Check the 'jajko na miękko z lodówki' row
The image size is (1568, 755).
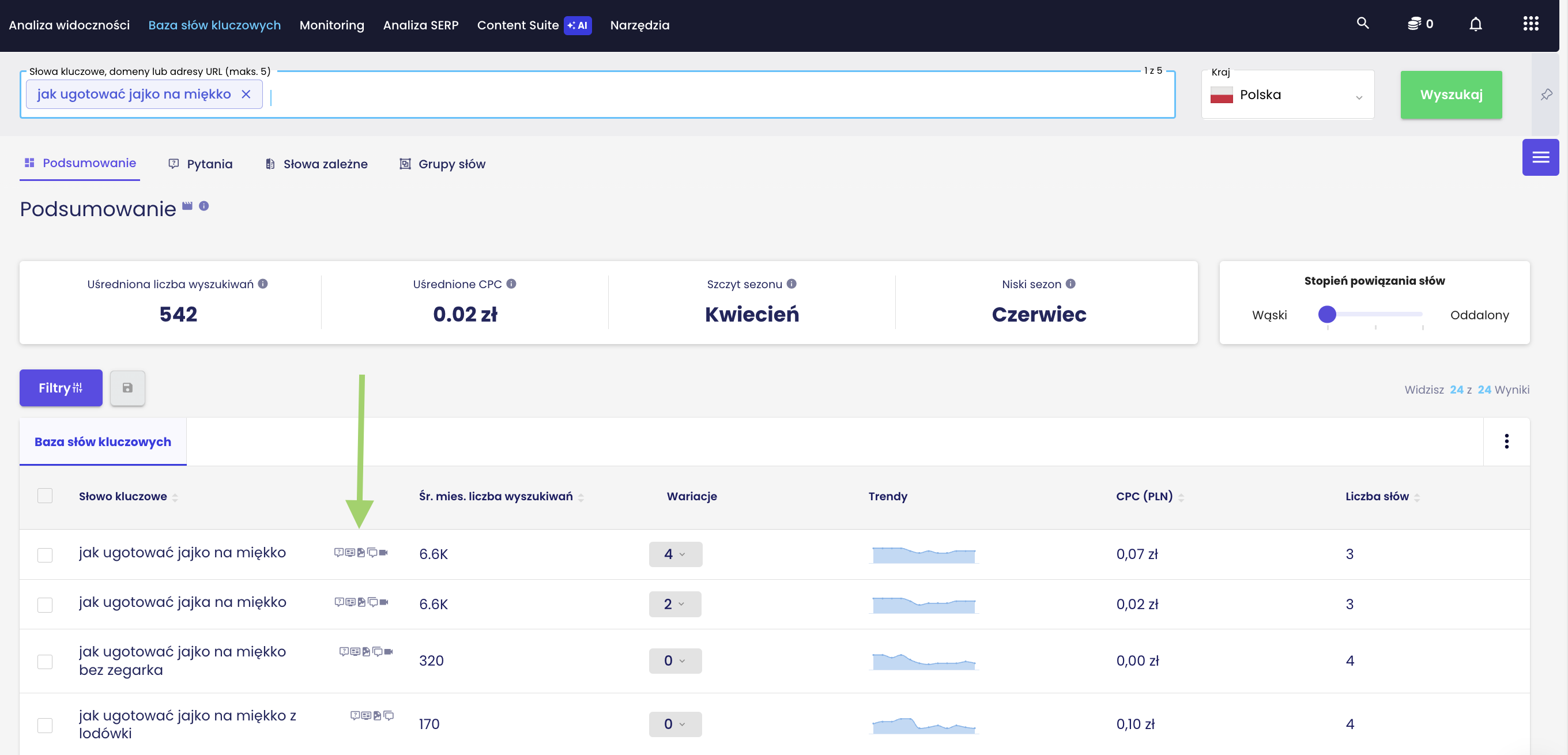(x=45, y=725)
